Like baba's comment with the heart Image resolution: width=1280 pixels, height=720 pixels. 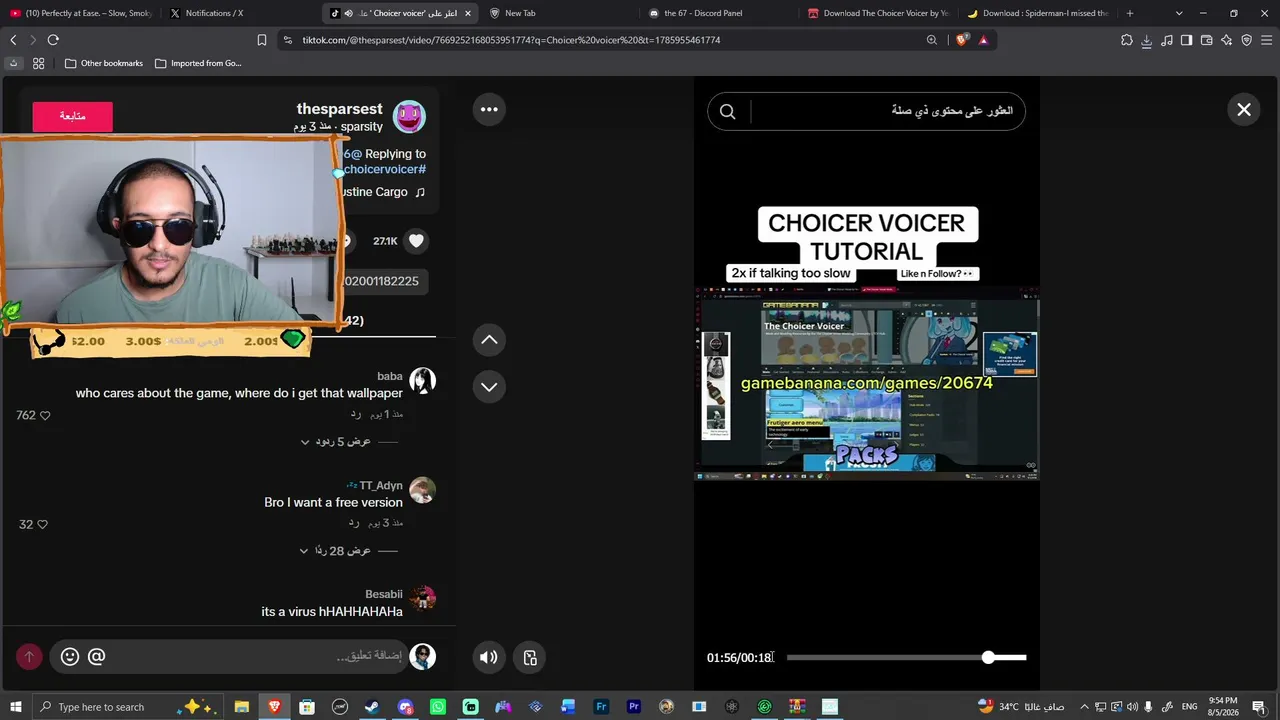coord(44,415)
